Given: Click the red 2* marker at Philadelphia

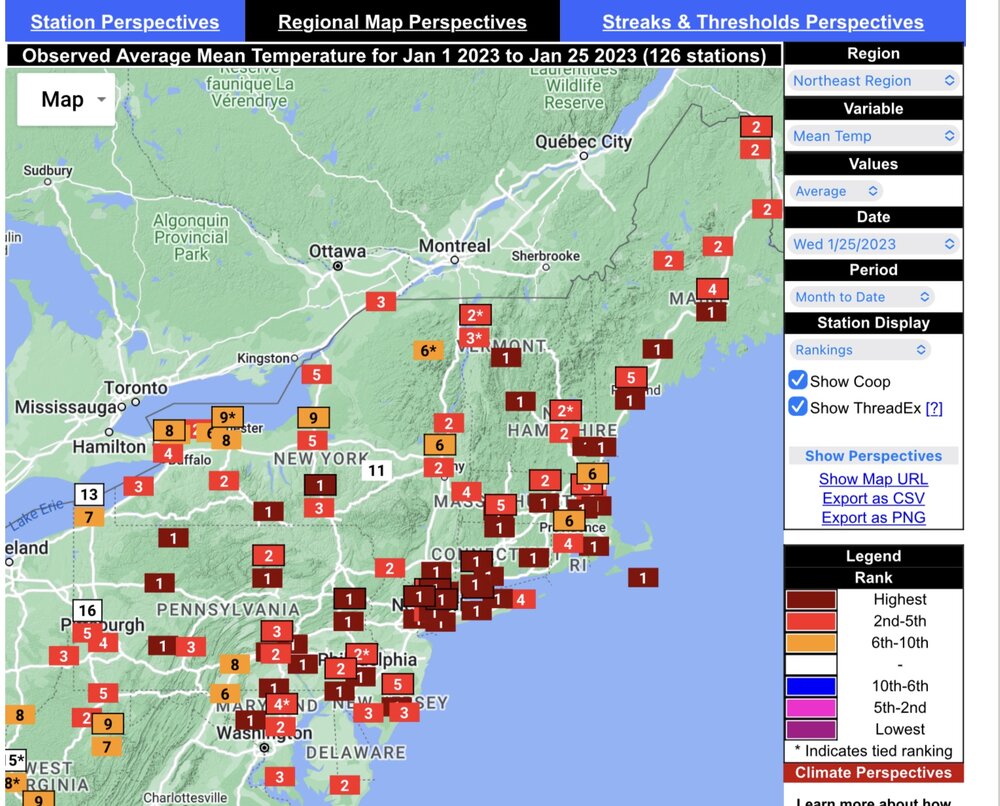Looking at the screenshot, I should click(x=362, y=654).
